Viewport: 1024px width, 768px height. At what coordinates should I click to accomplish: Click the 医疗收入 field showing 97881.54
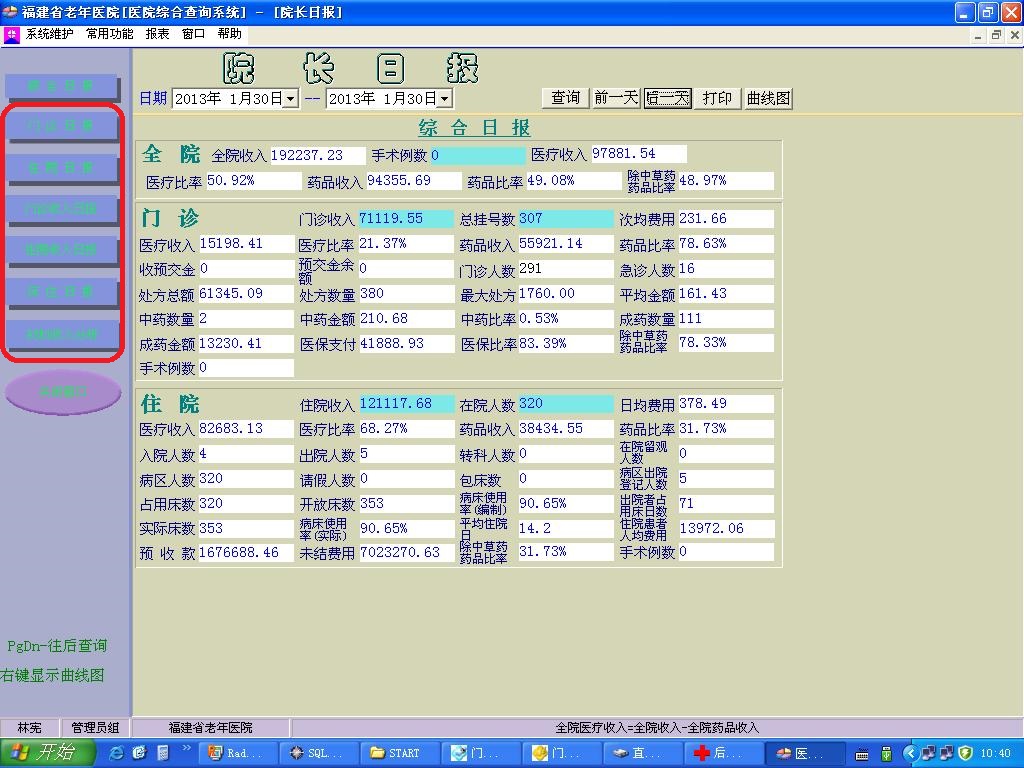coord(638,154)
